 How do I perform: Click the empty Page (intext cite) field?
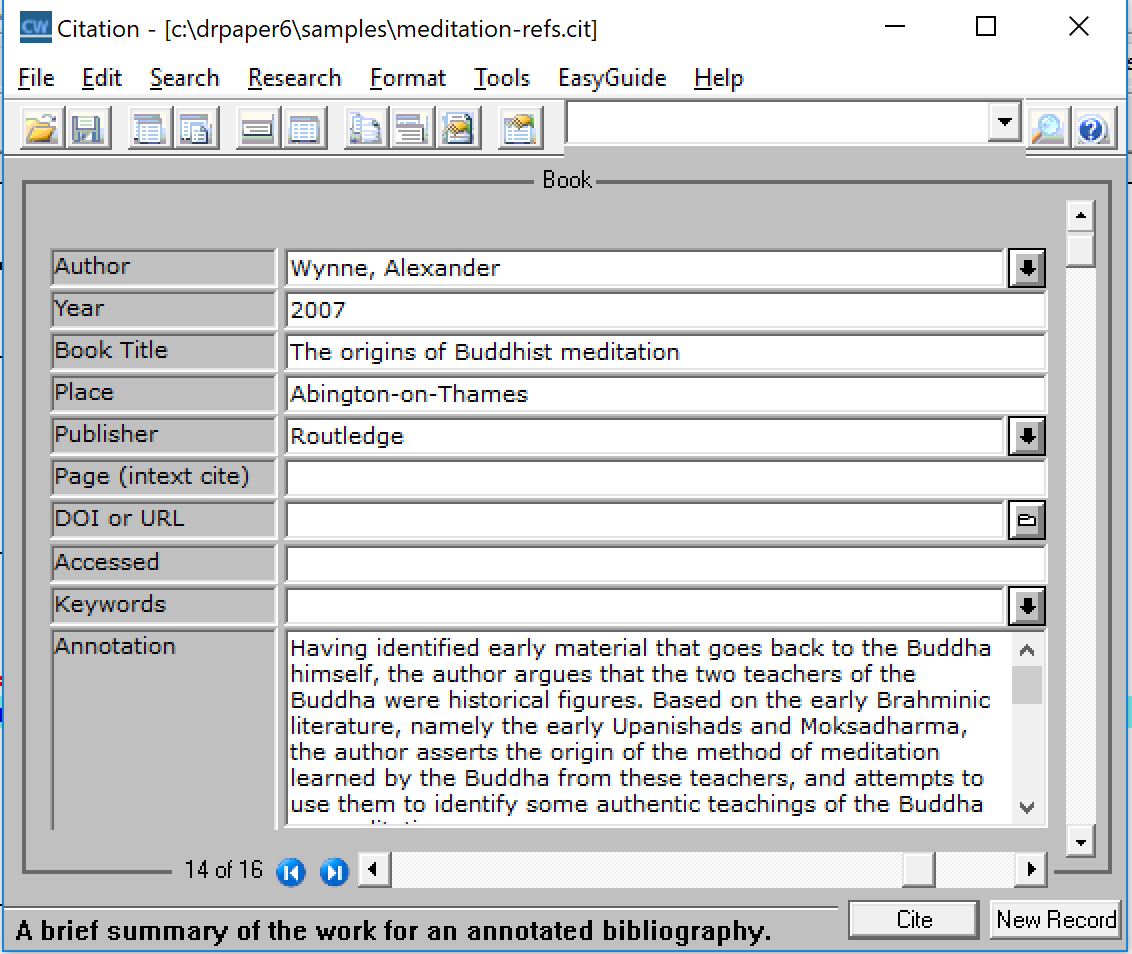(x=664, y=478)
